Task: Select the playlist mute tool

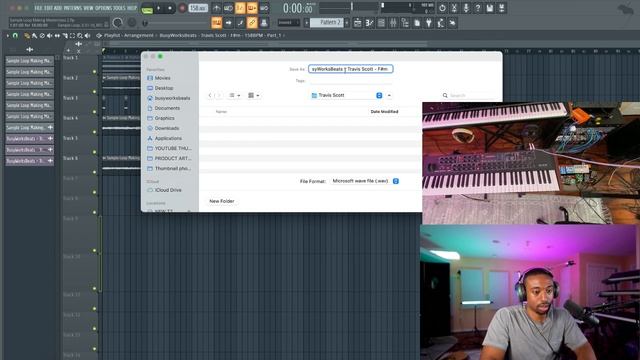Action: point(49,36)
